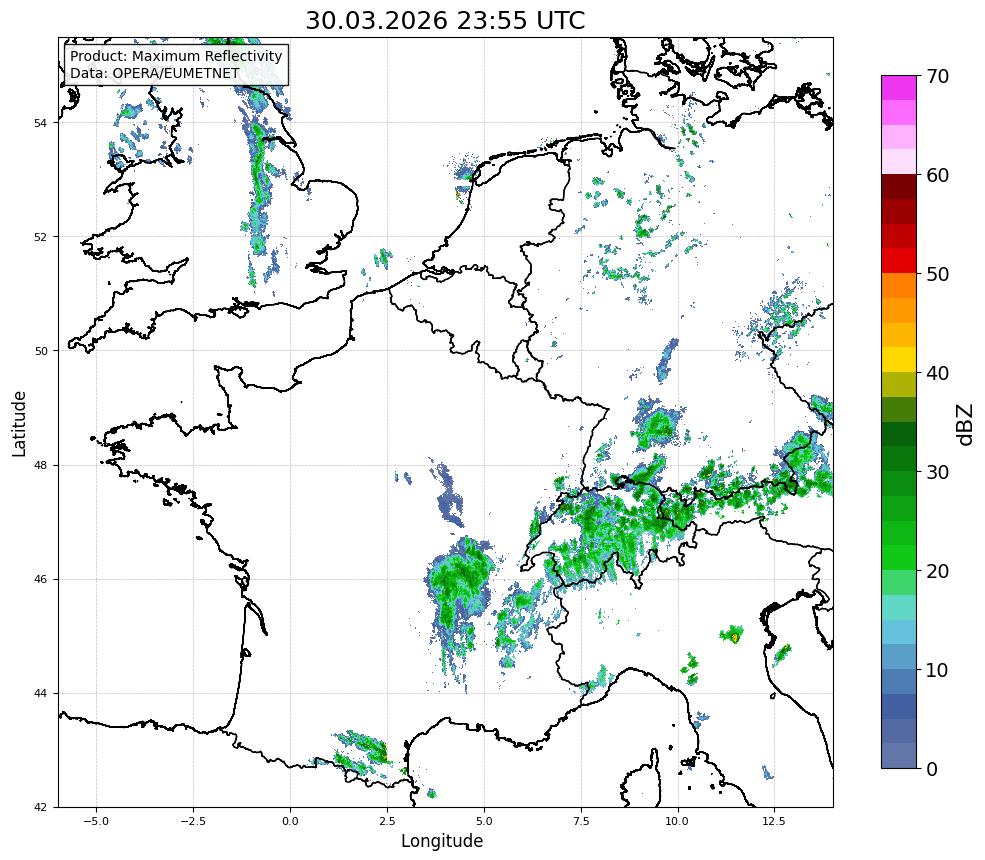Click the colorbar tick label 10
Image resolution: width=985 pixels, height=860 pixels.
pos(937,670)
